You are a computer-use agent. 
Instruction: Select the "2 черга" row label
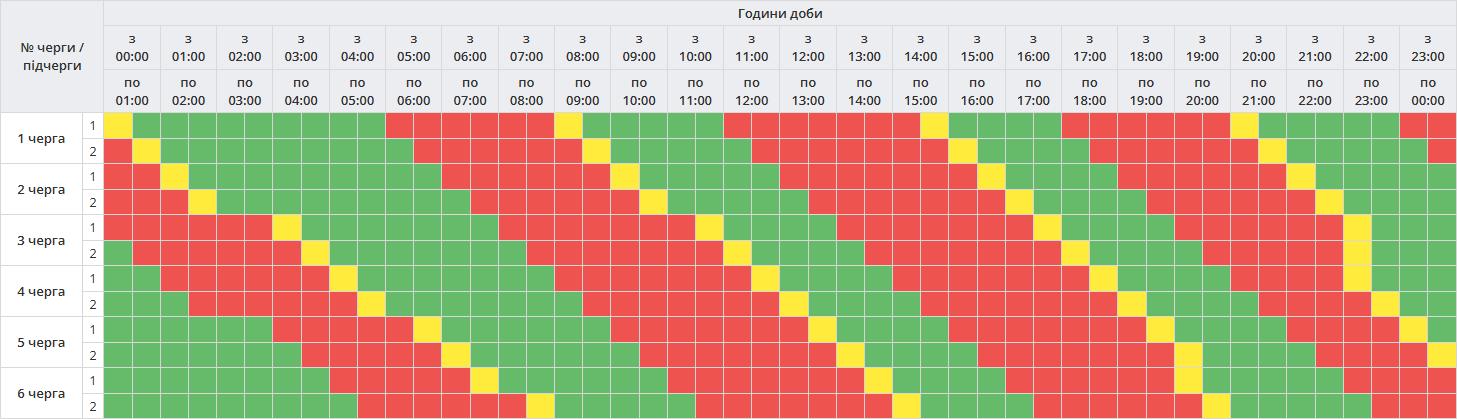(x=42, y=189)
